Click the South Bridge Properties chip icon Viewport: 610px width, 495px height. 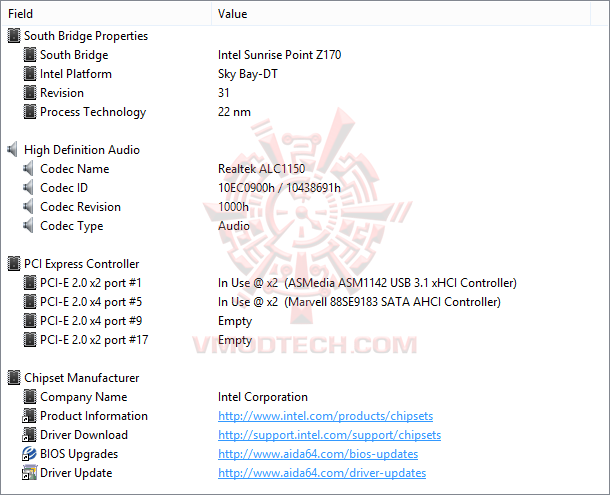pyautogui.click(x=14, y=36)
